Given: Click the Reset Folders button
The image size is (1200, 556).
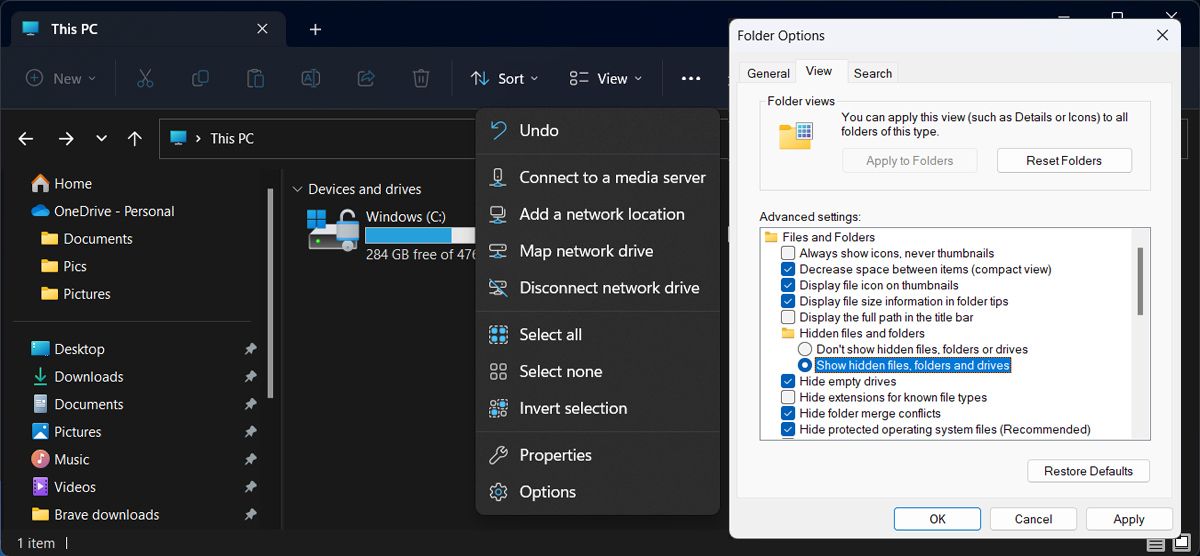Looking at the screenshot, I should coord(1064,160).
